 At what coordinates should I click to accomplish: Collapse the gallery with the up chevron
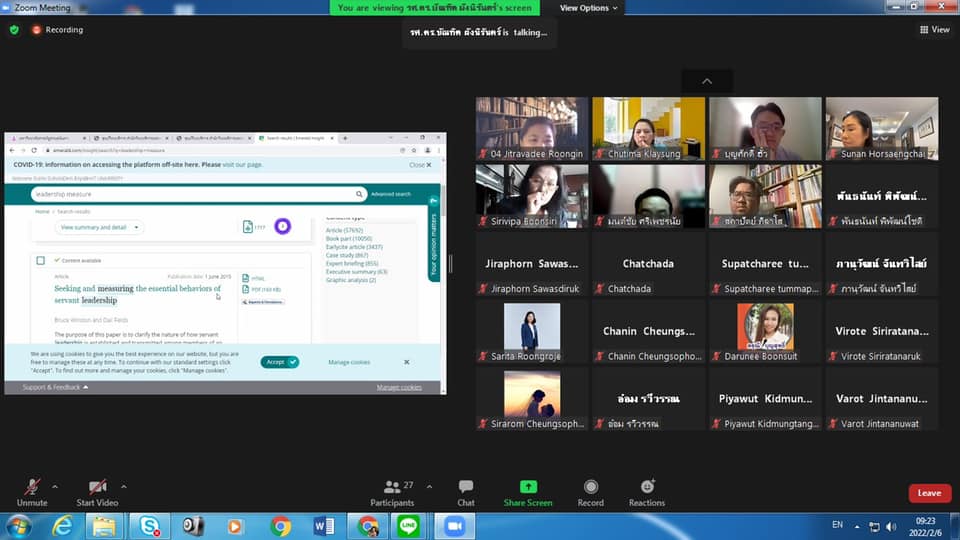pos(707,81)
